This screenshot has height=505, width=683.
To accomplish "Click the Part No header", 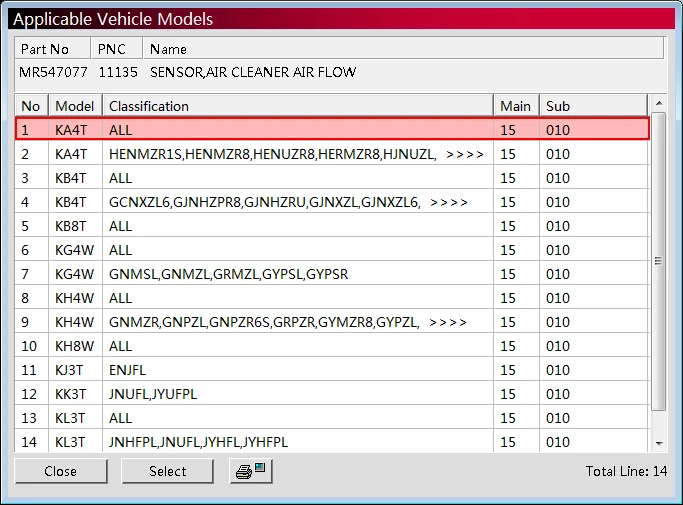I will click(x=52, y=49).
